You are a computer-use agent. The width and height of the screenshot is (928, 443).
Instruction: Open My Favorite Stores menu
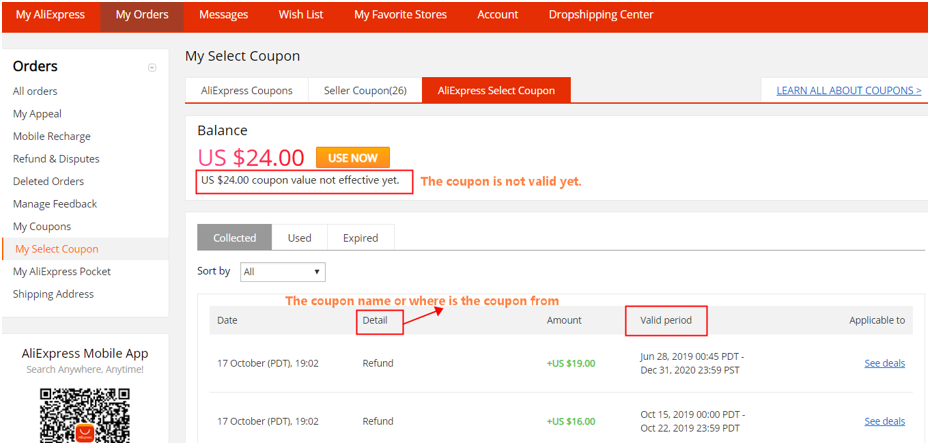point(400,15)
